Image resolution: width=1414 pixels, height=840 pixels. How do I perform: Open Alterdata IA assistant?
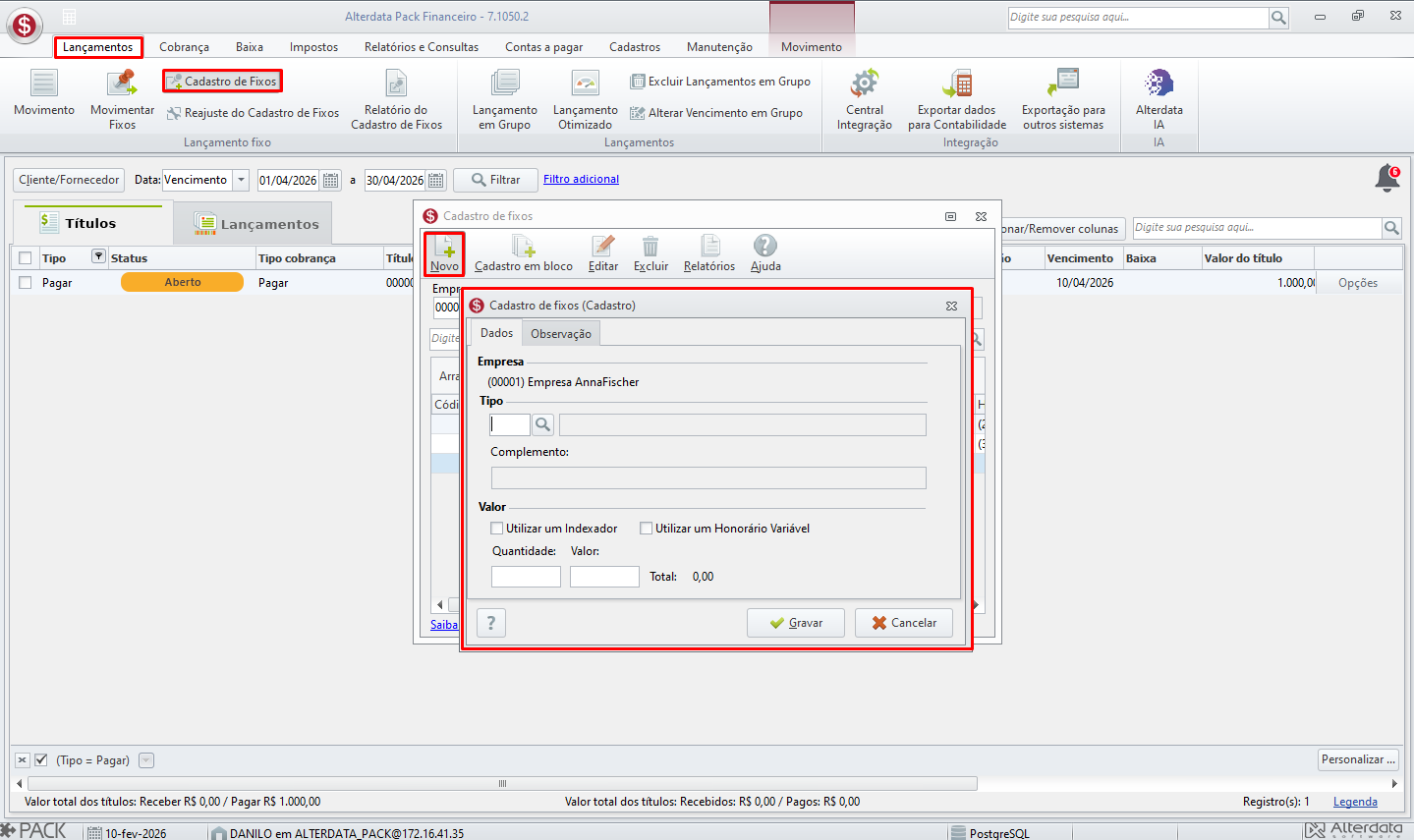click(1159, 98)
